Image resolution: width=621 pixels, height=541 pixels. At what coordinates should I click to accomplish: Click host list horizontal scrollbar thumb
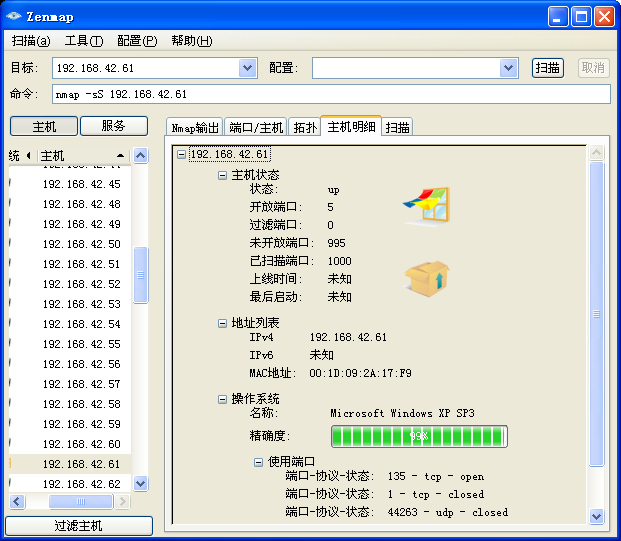click(x=80, y=502)
